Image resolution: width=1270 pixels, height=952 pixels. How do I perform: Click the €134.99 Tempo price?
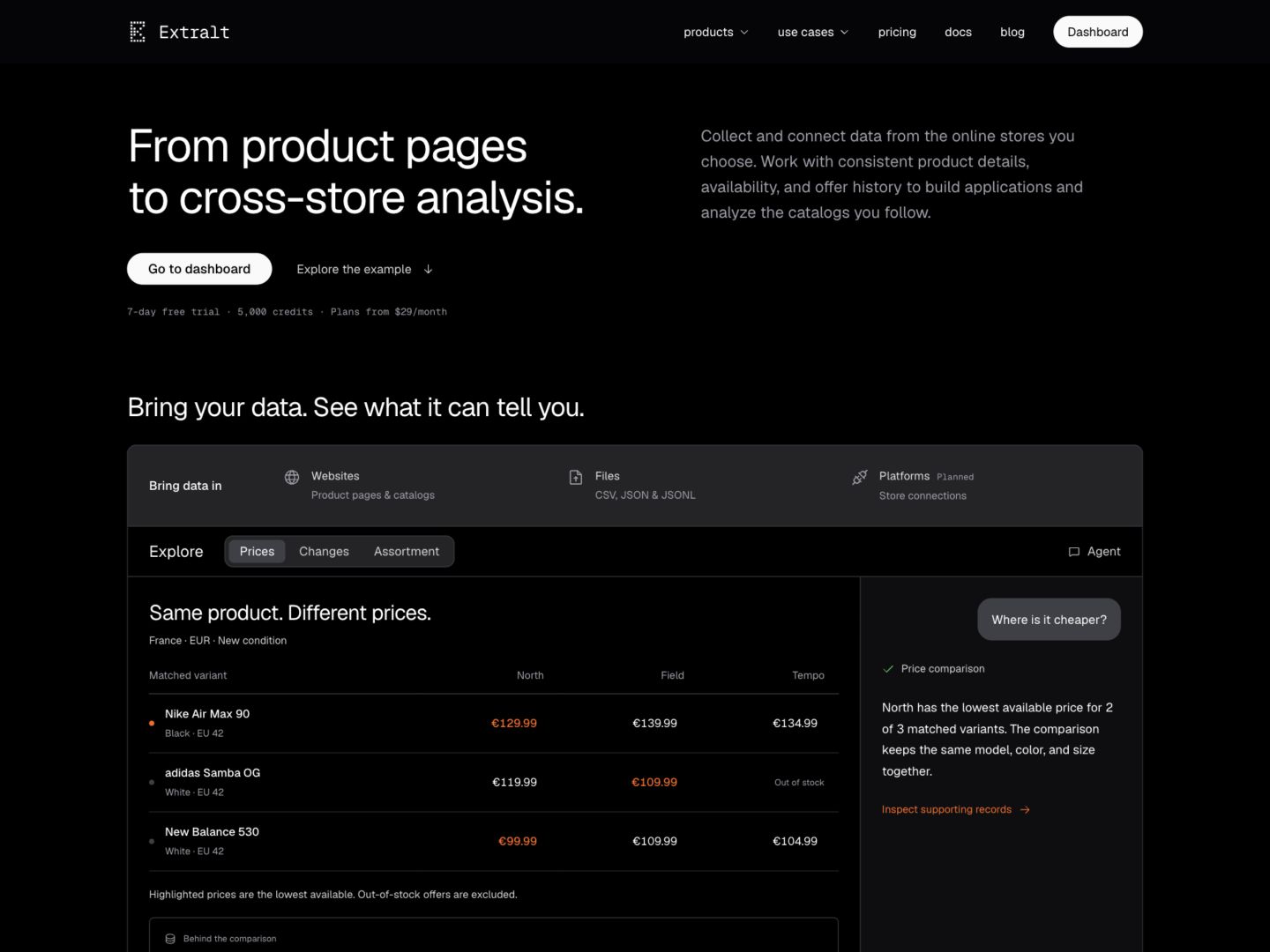795,724
